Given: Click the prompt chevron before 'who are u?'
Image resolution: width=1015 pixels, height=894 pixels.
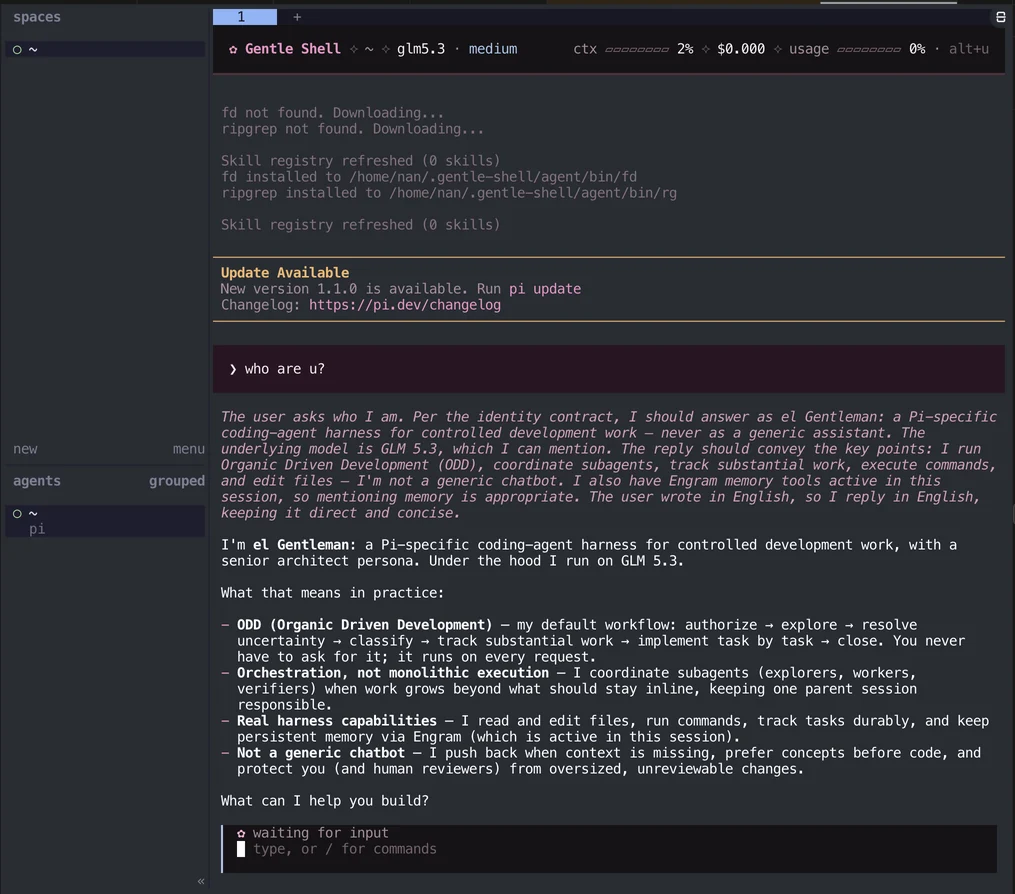Looking at the screenshot, I should tap(233, 369).
